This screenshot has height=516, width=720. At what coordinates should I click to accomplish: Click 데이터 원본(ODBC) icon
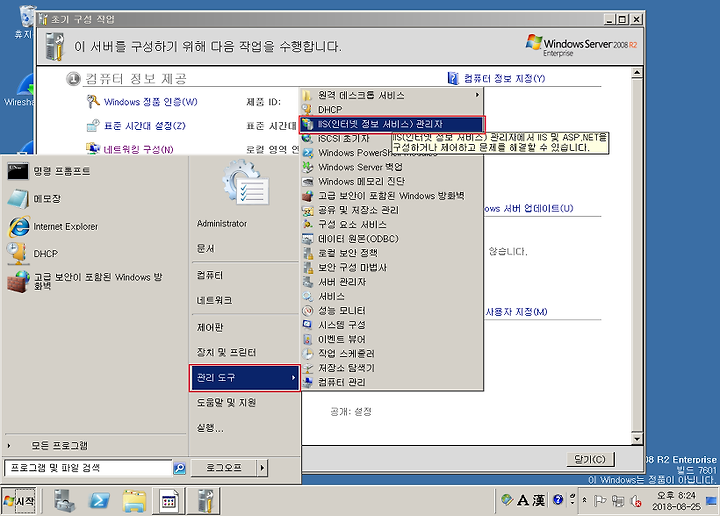(307, 239)
